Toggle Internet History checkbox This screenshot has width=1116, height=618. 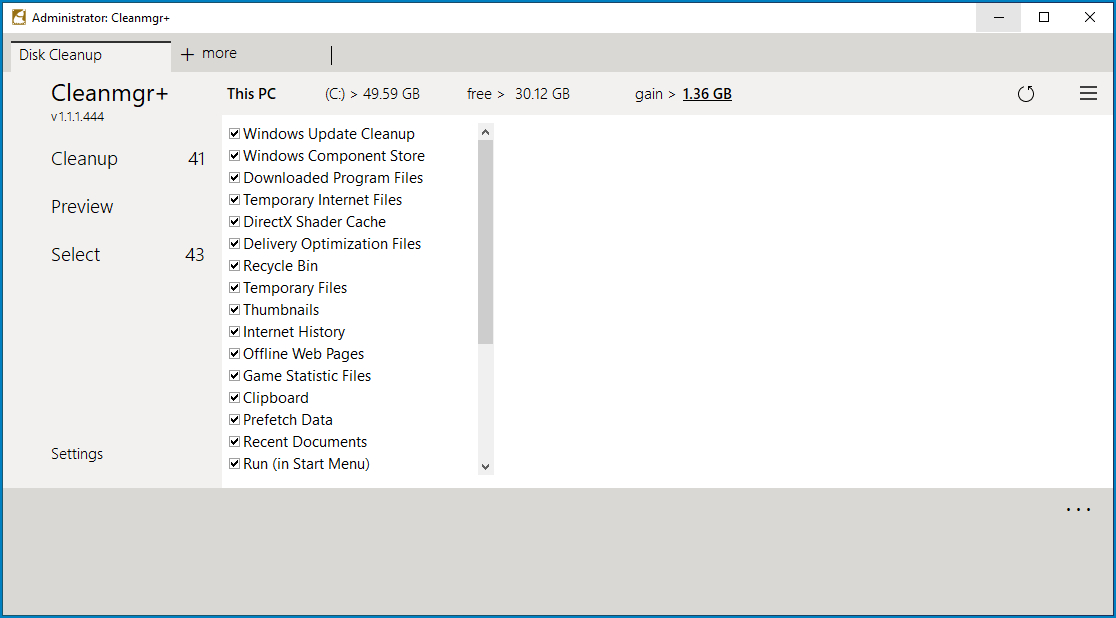[x=234, y=332]
